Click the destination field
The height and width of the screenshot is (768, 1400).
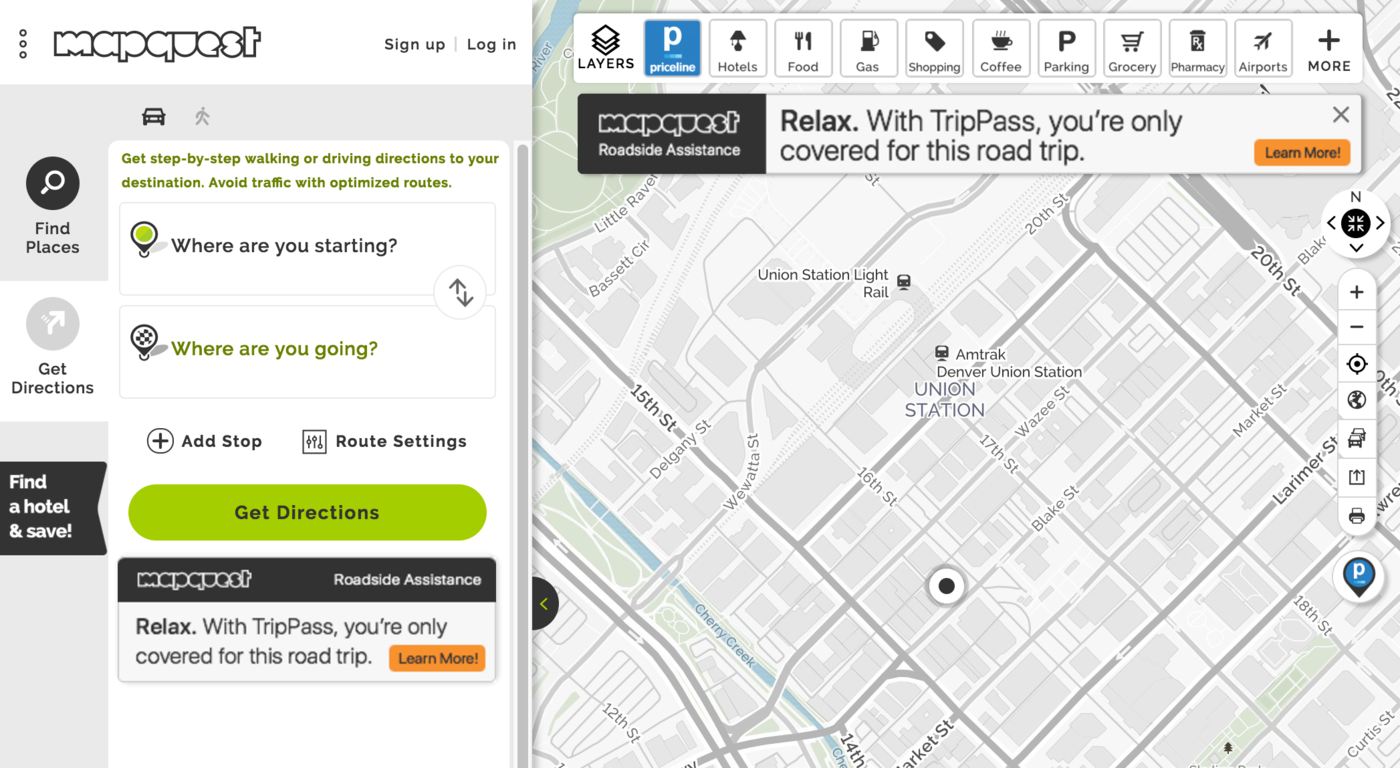tap(307, 351)
